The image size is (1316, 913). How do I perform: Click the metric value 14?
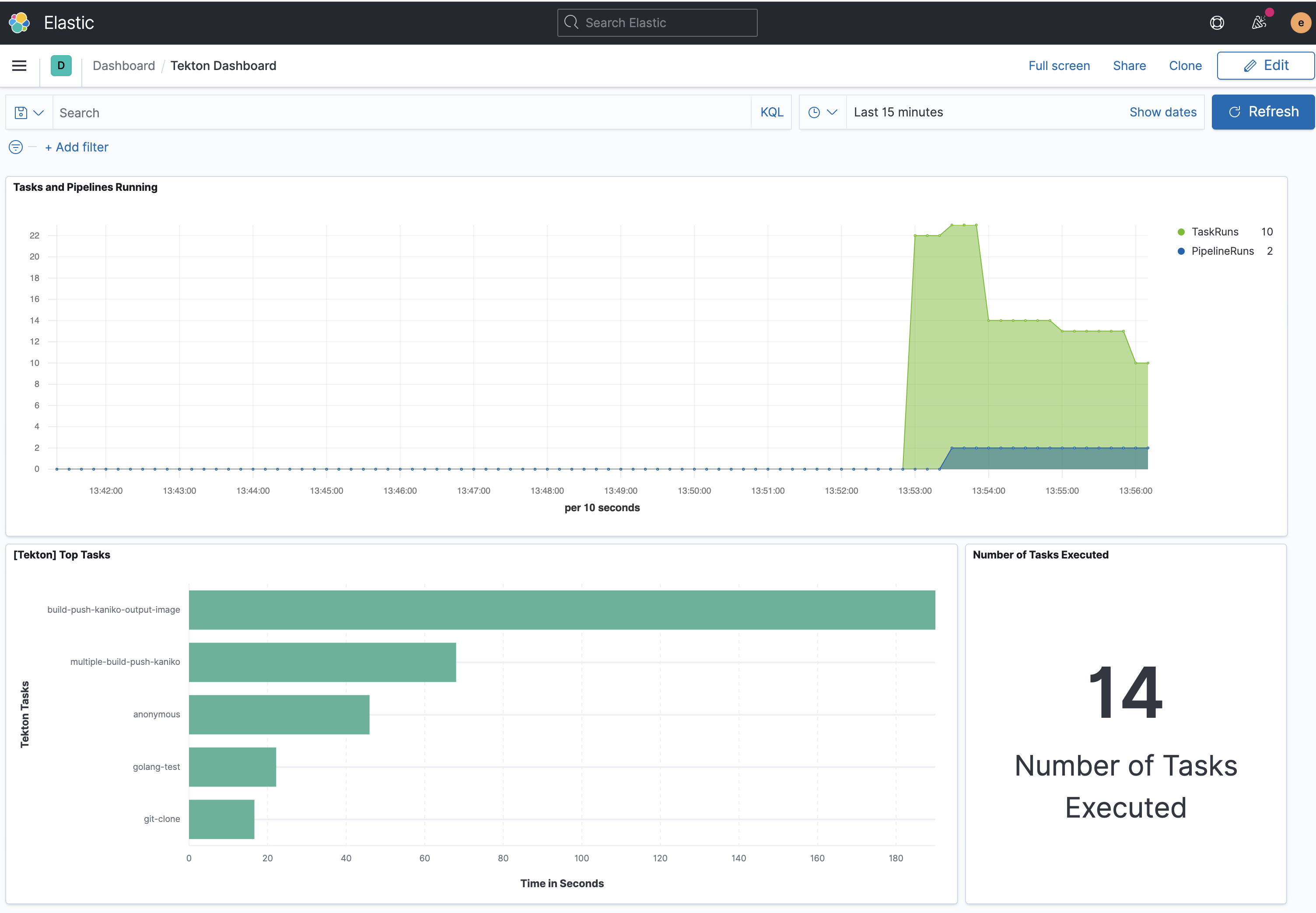coord(1126,692)
